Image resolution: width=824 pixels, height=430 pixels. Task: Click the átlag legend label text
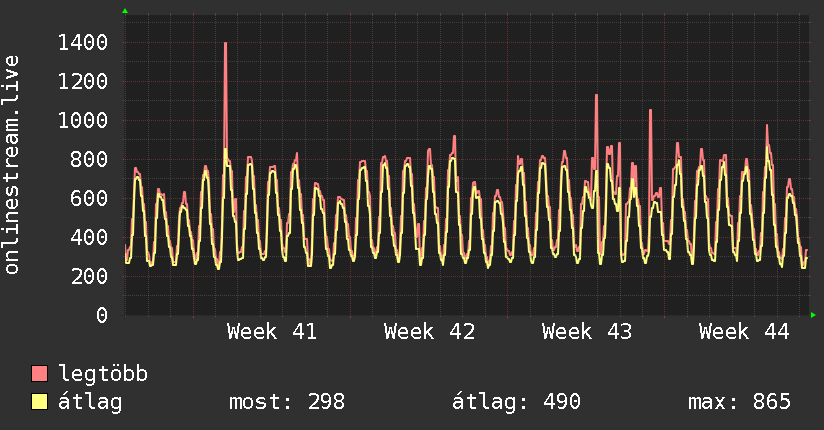point(90,402)
